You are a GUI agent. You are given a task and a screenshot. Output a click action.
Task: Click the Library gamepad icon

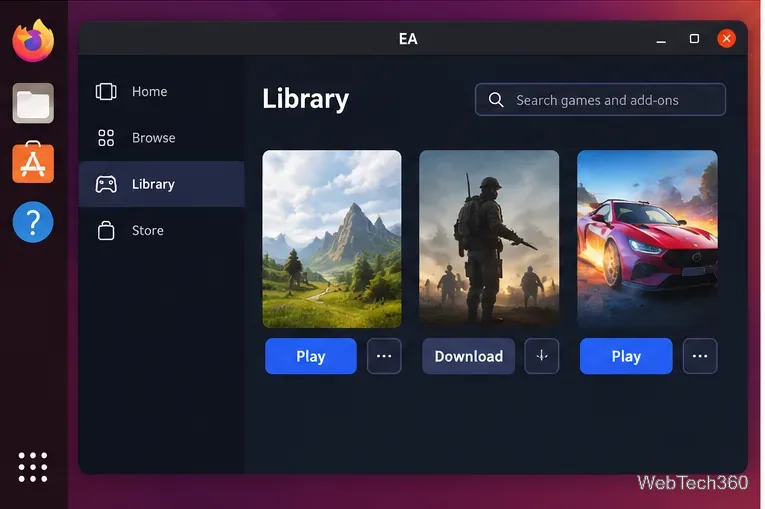pos(106,184)
